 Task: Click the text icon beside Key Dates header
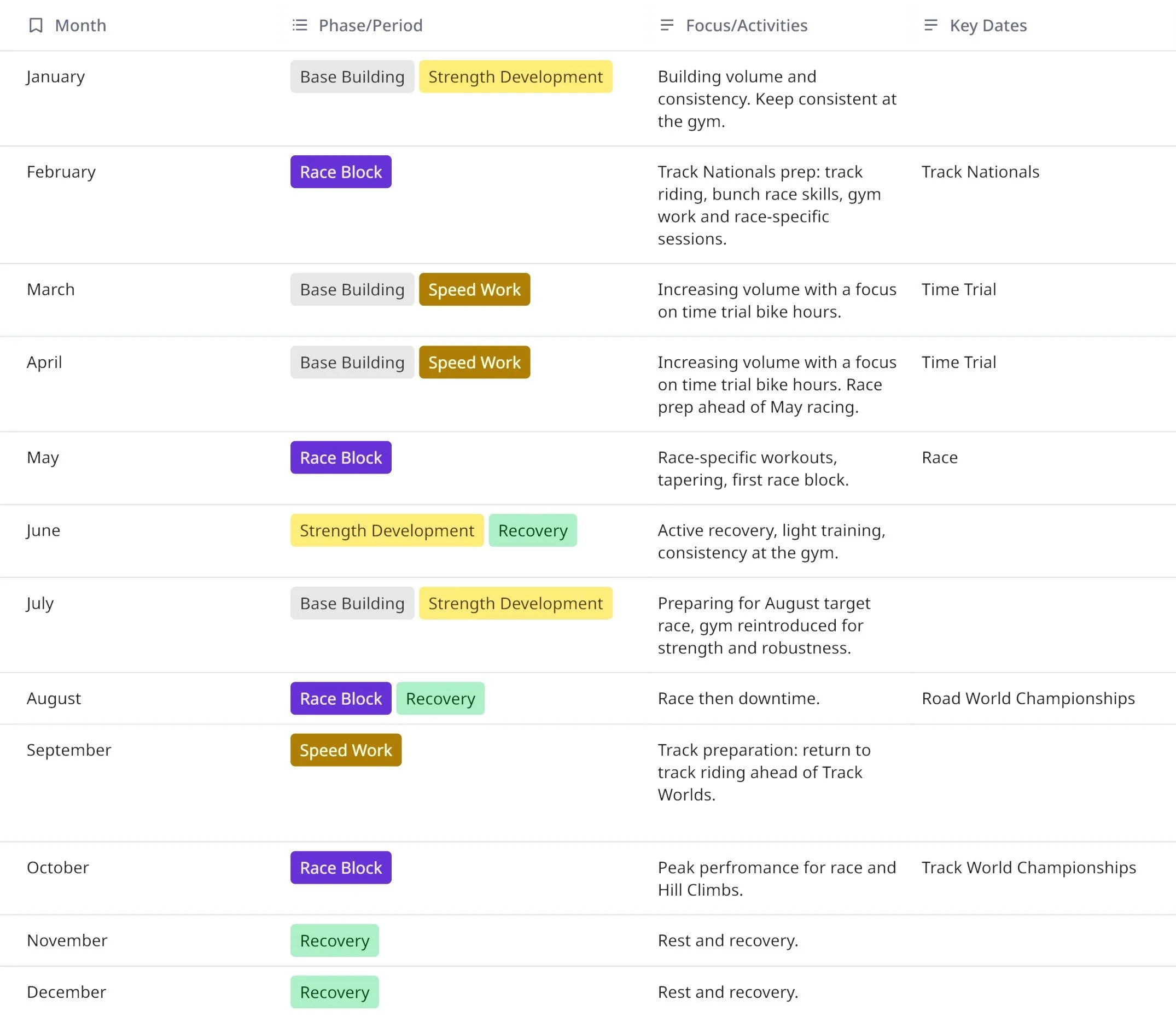click(931, 25)
